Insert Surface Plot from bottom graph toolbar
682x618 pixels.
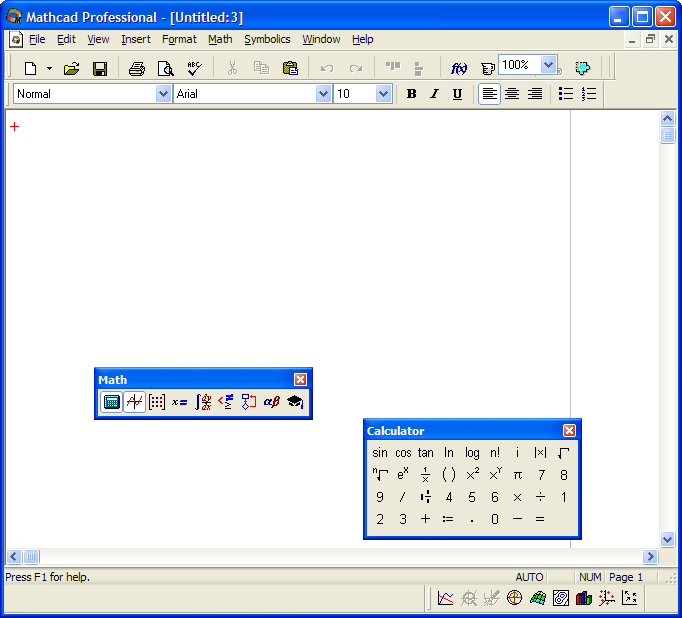538,598
